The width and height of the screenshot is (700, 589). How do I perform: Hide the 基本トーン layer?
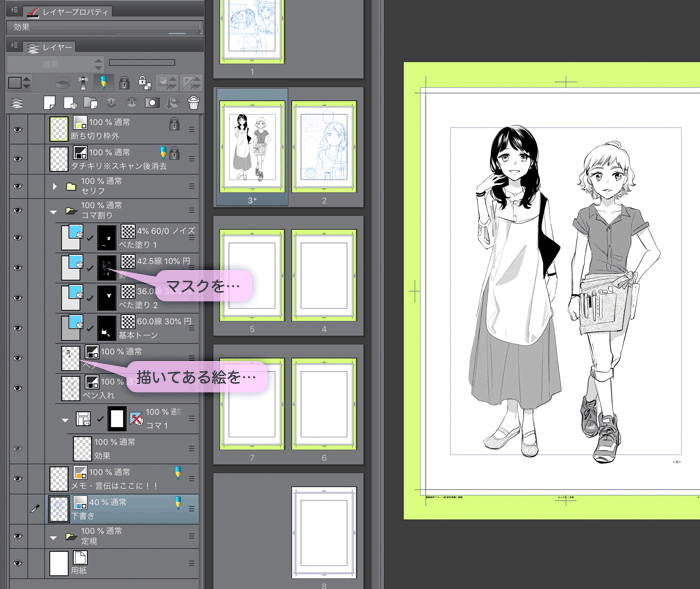click(x=18, y=328)
